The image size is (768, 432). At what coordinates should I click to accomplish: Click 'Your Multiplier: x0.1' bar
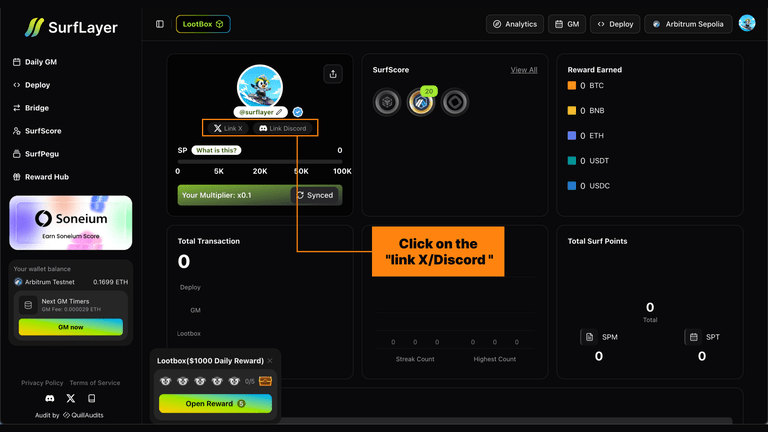click(x=260, y=195)
